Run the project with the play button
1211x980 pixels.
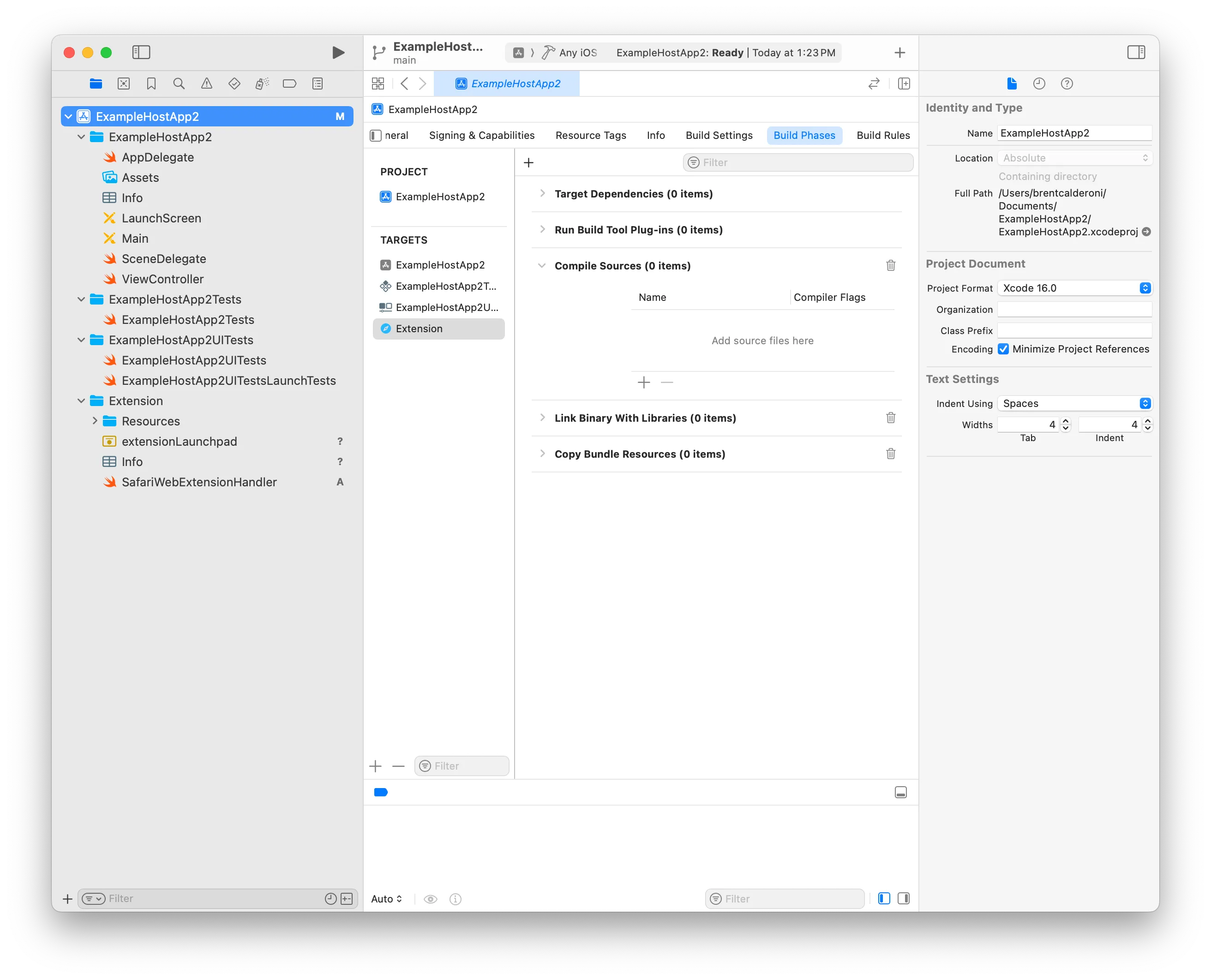click(338, 53)
